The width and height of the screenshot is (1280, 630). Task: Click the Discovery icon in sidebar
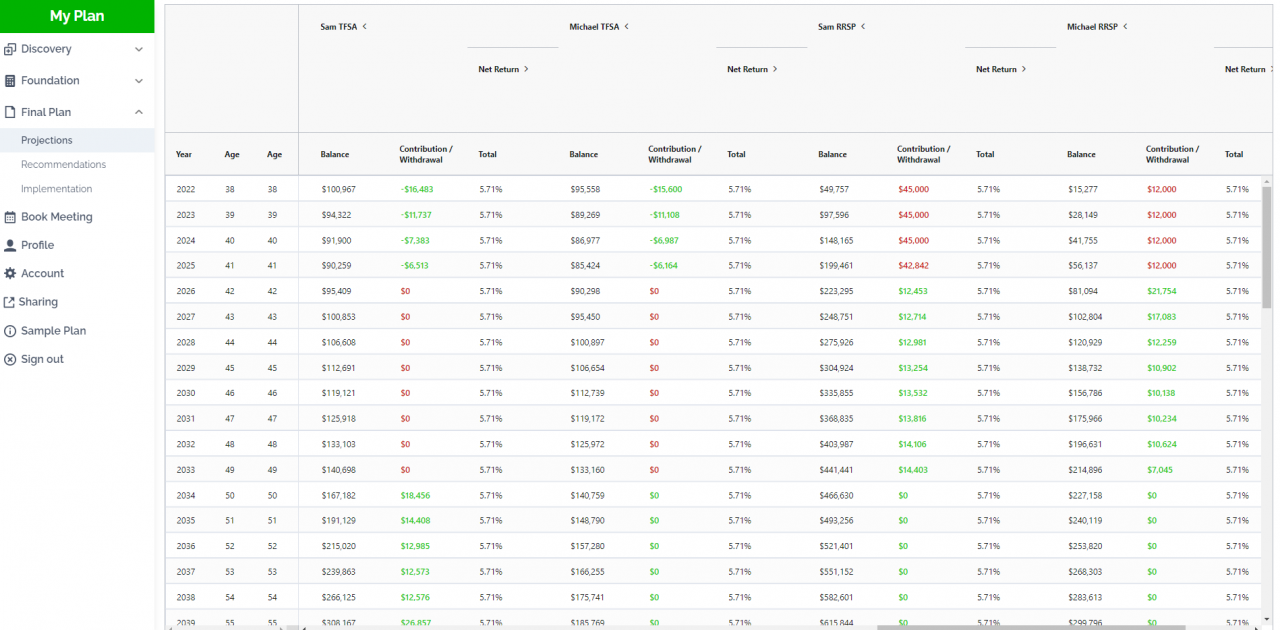[10, 49]
